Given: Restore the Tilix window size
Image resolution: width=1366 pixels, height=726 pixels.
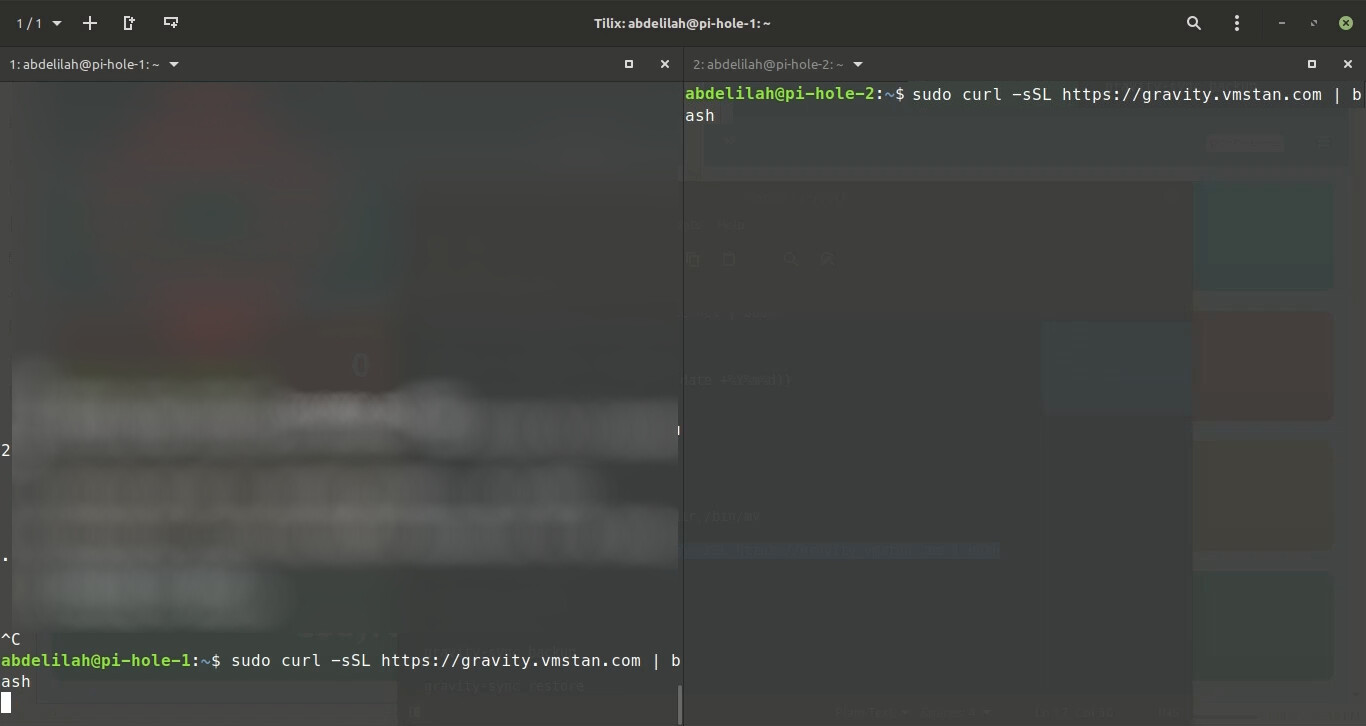Looking at the screenshot, I should (x=1314, y=23).
